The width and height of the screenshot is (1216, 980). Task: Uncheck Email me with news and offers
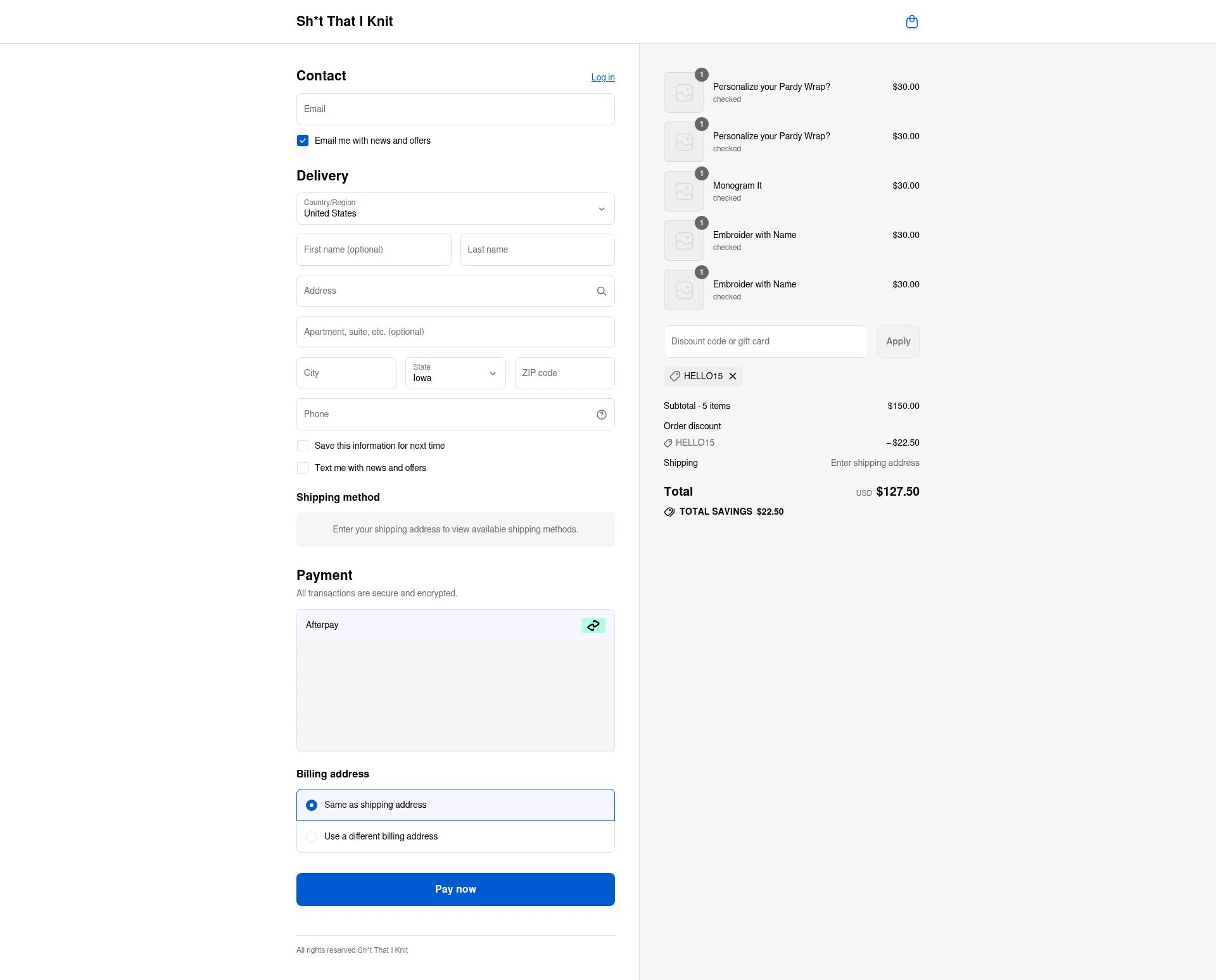coord(303,141)
